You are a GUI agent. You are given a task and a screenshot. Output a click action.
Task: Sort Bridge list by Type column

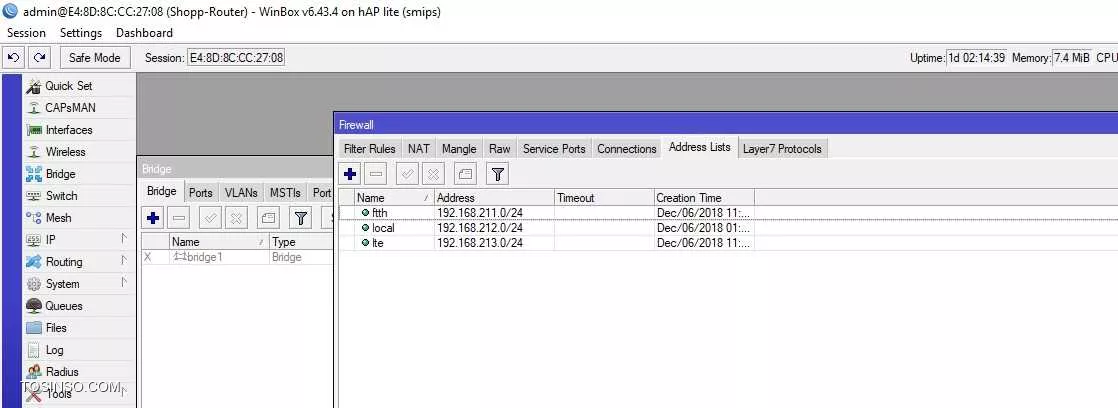[x=301, y=242]
